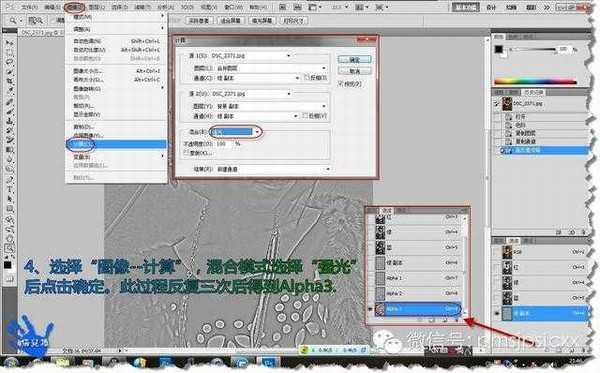Toggle the 预览(P) preview checkbox
This screenshot has height=373, width=600.
[x=341, y=83]
